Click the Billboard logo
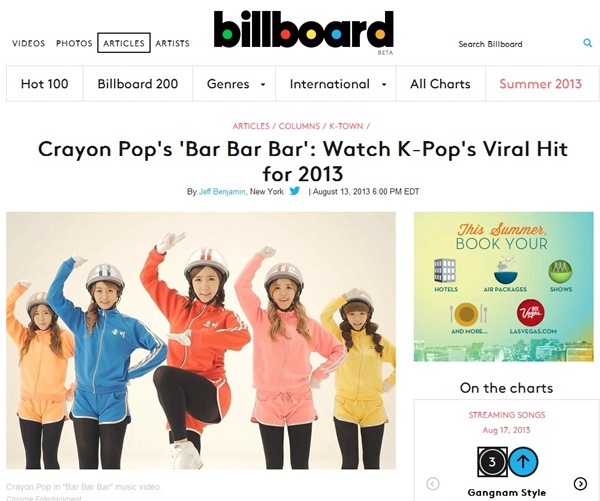600x501 pixels. tap(303, 29)
